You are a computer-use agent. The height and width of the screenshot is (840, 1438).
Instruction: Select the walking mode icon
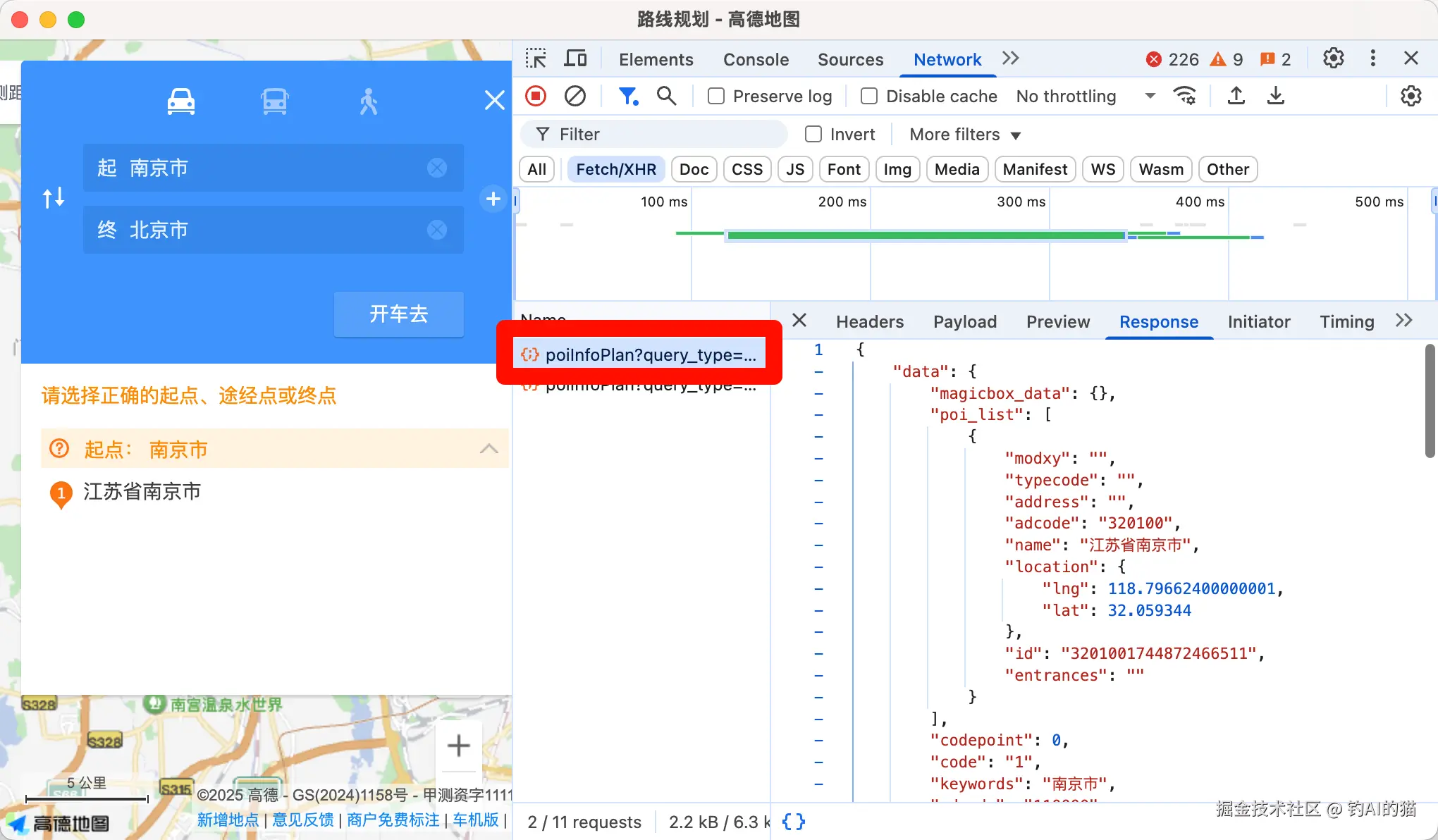(368, 101)
